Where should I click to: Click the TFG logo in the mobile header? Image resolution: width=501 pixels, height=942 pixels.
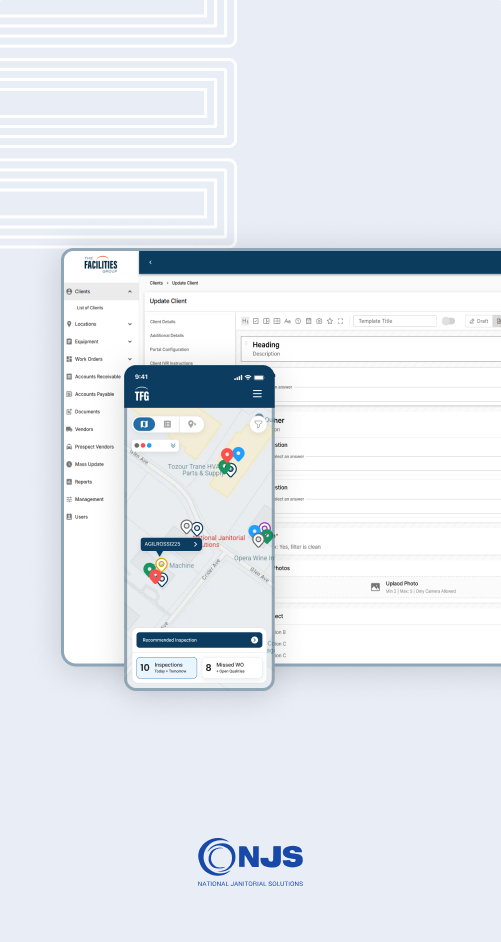[142, 394]
